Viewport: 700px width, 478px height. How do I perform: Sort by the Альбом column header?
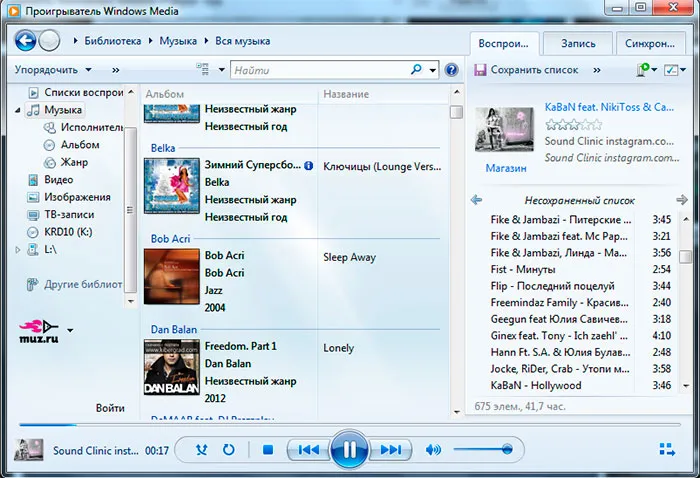point(165,94)
